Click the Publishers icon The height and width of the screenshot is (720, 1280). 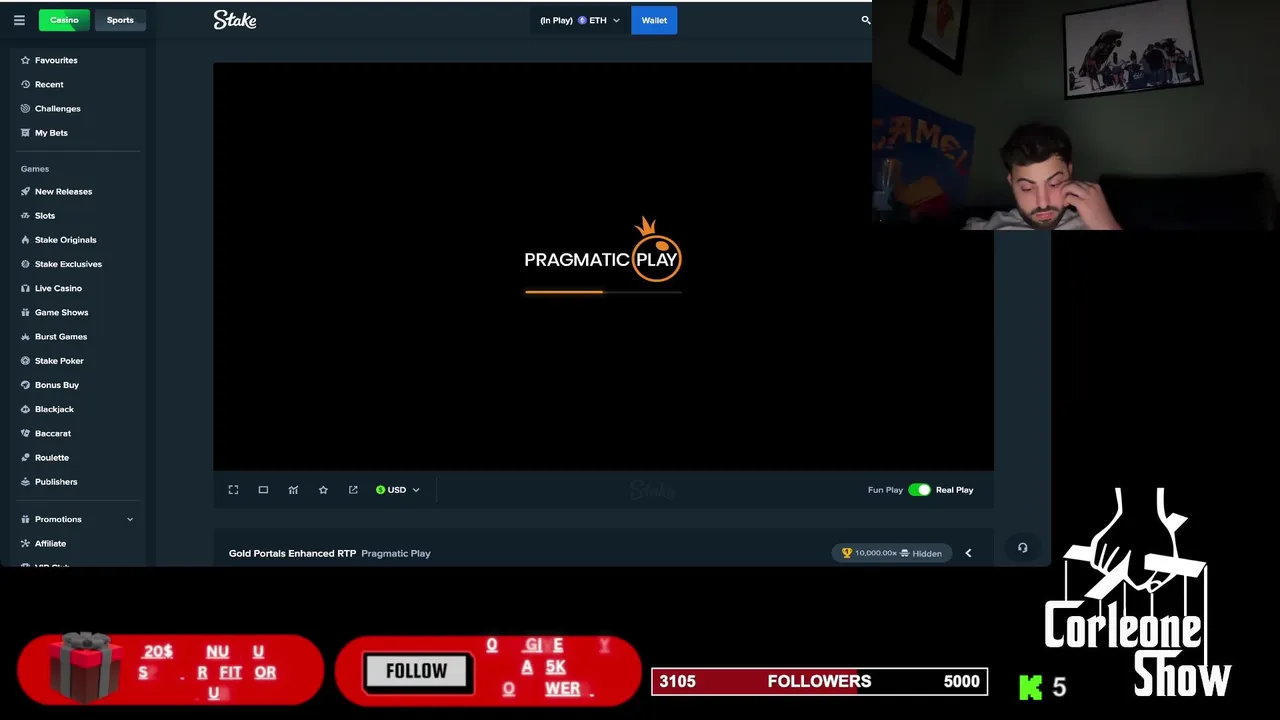point(26,482)
